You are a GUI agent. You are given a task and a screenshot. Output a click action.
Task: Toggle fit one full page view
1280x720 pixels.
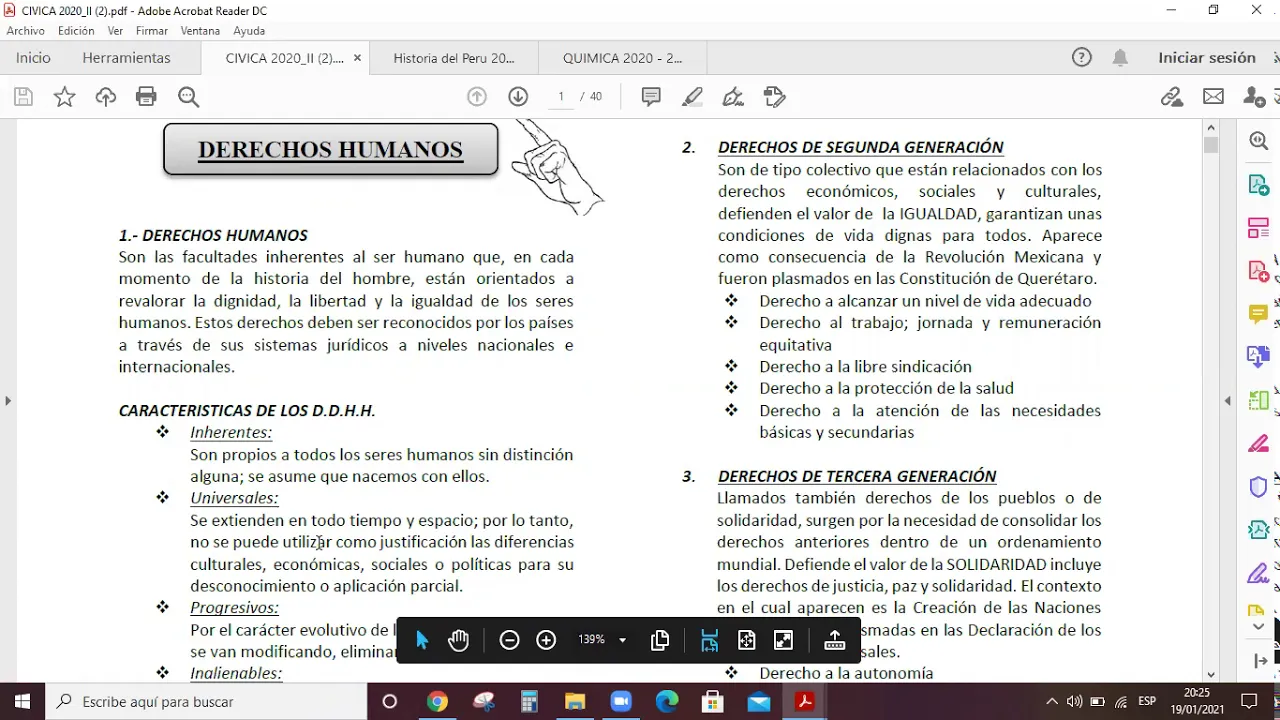click(746, 641)
